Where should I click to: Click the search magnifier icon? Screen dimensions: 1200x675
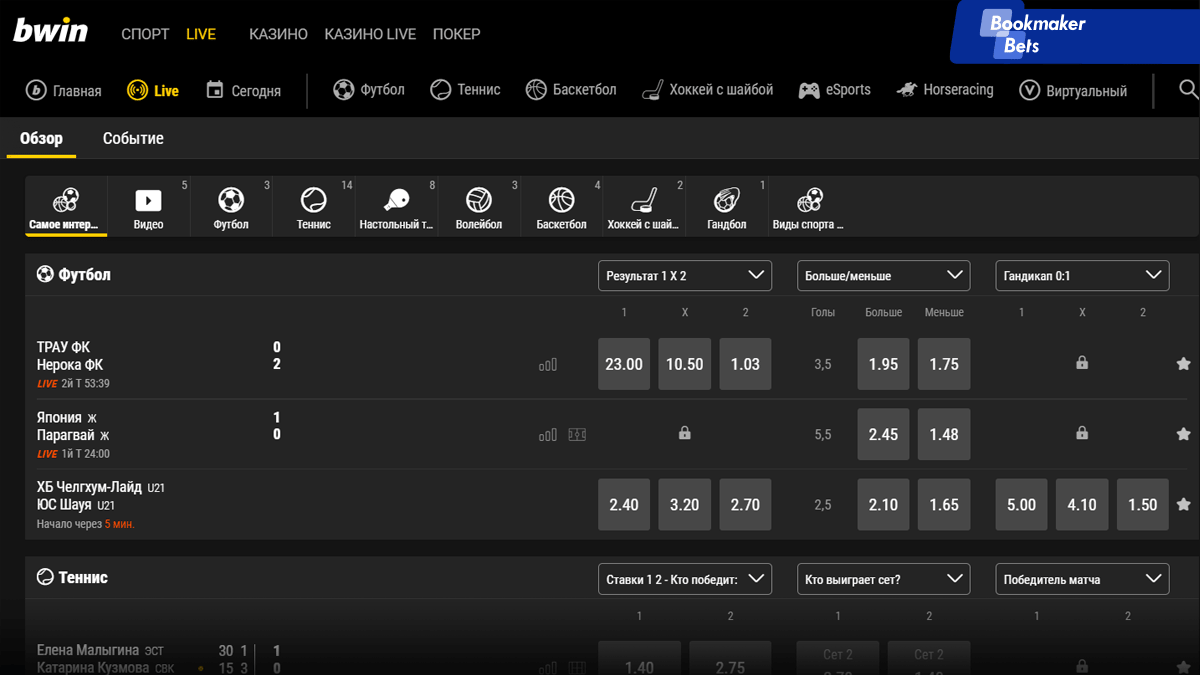tap(1187, 90)
